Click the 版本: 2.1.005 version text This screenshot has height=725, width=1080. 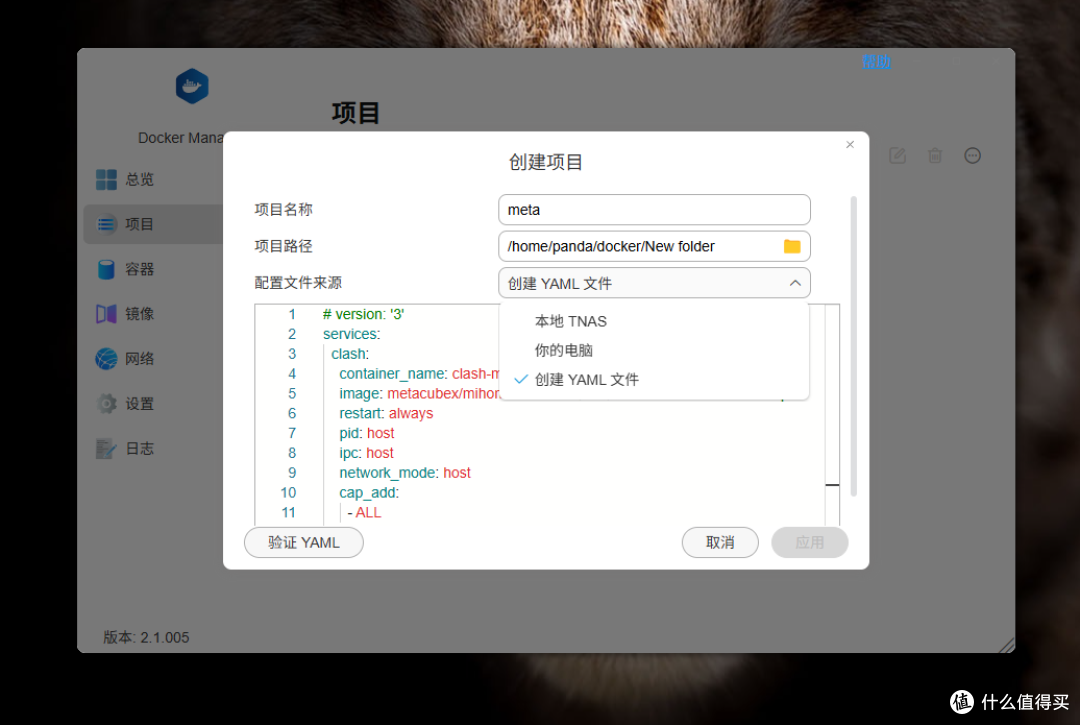(x=146, y=638)
